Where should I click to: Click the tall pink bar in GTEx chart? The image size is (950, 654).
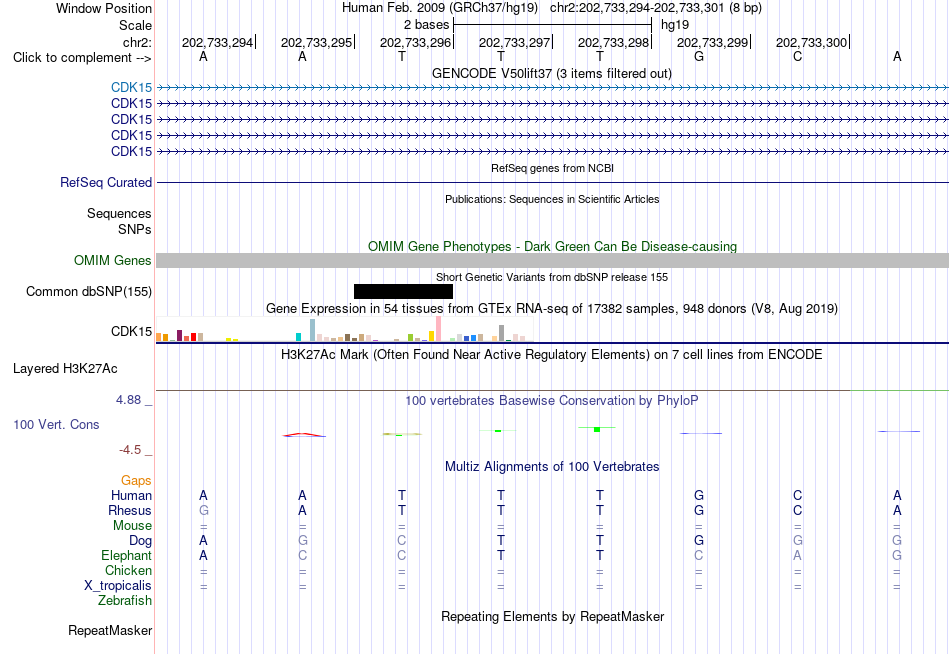point(438,329)
